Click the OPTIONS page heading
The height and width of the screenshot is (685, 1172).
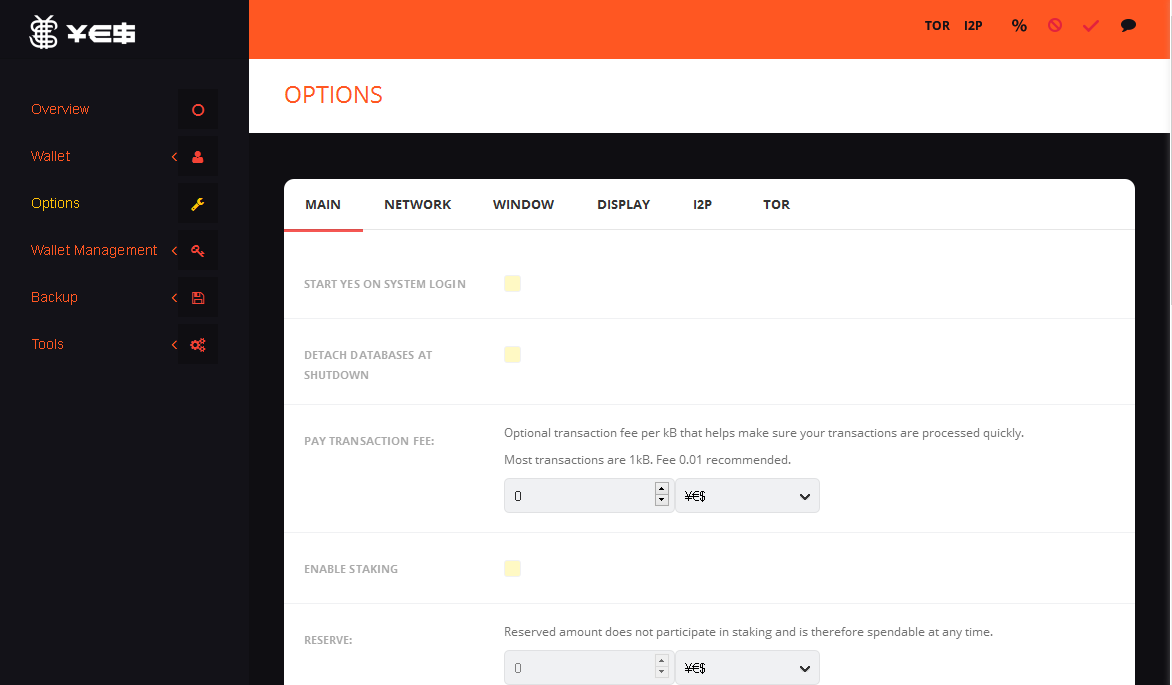(x=333, y=95)
